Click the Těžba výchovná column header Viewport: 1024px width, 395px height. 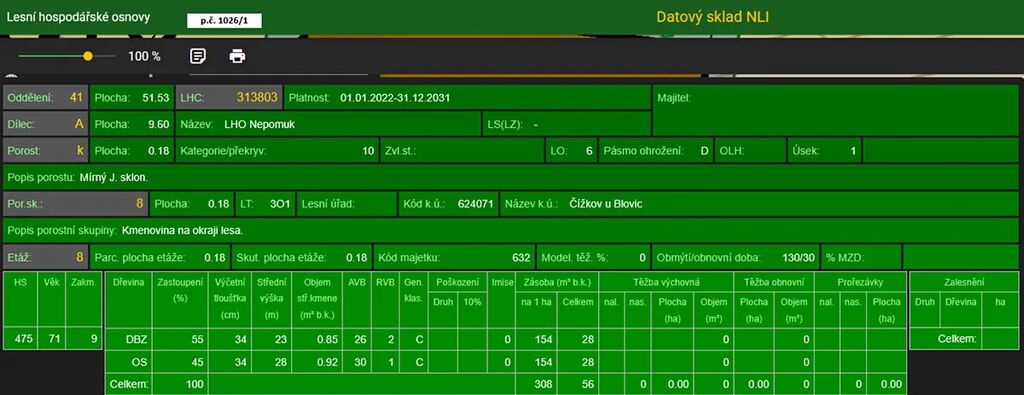tap(666, 283)
